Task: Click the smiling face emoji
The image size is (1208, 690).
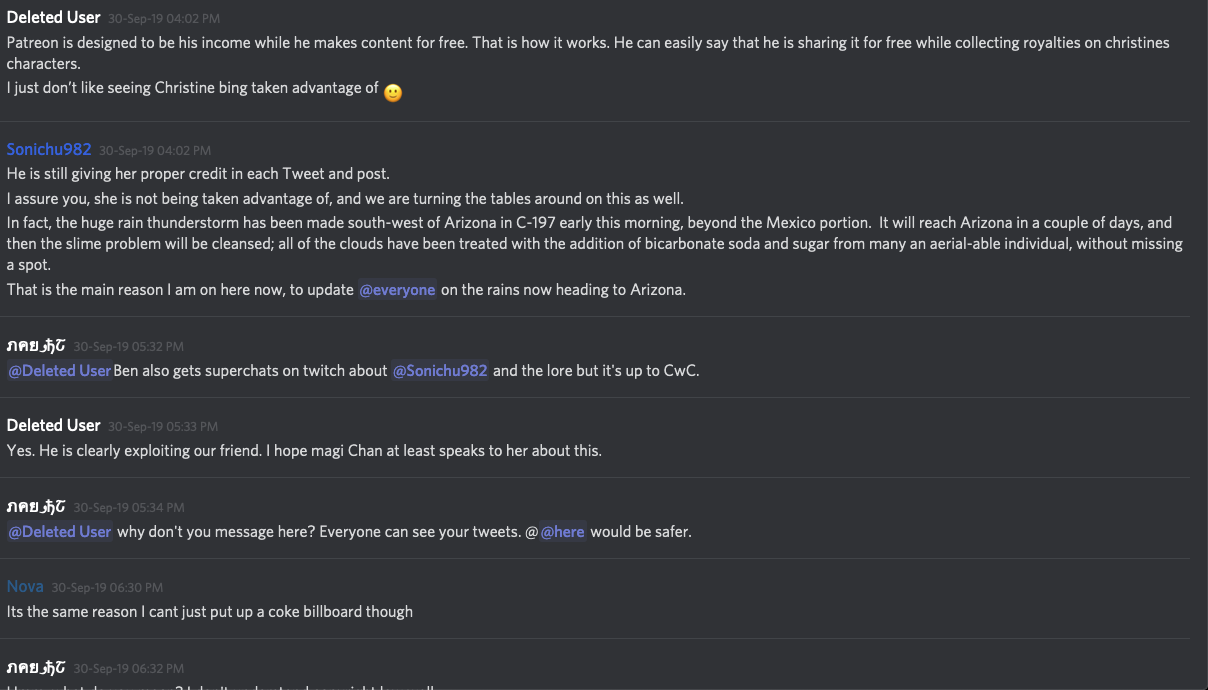Action: coord(393,92)
